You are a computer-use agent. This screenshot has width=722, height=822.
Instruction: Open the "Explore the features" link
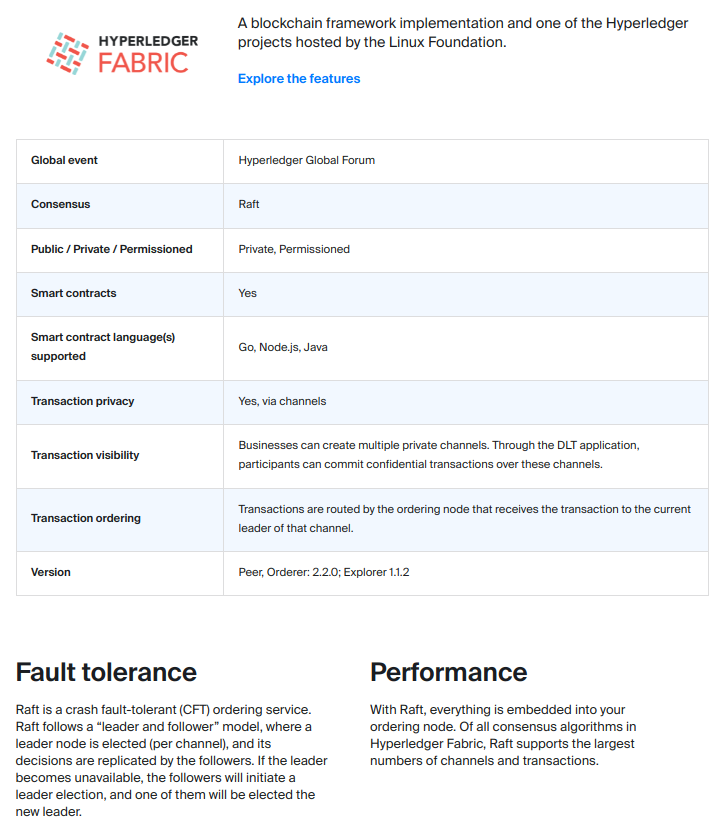coord(299,79)
